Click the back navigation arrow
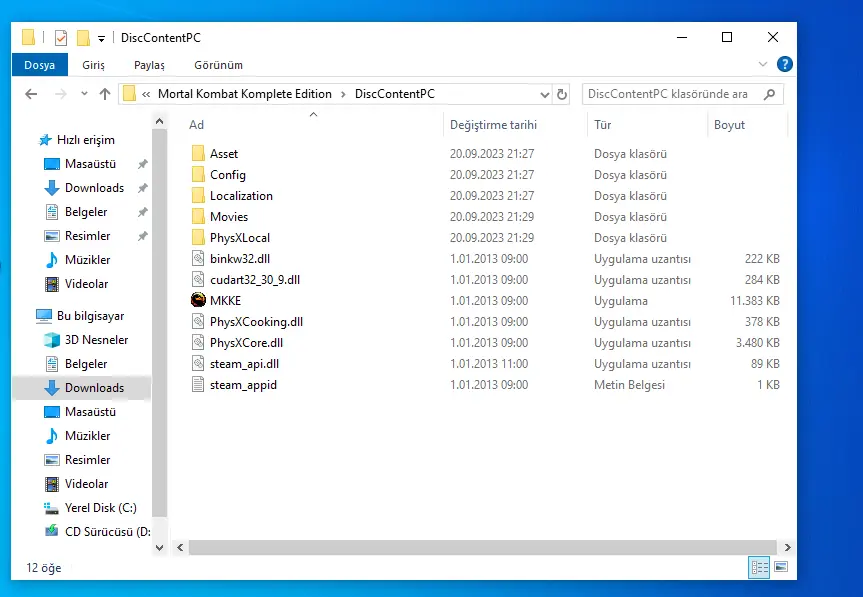 point(31,94)
